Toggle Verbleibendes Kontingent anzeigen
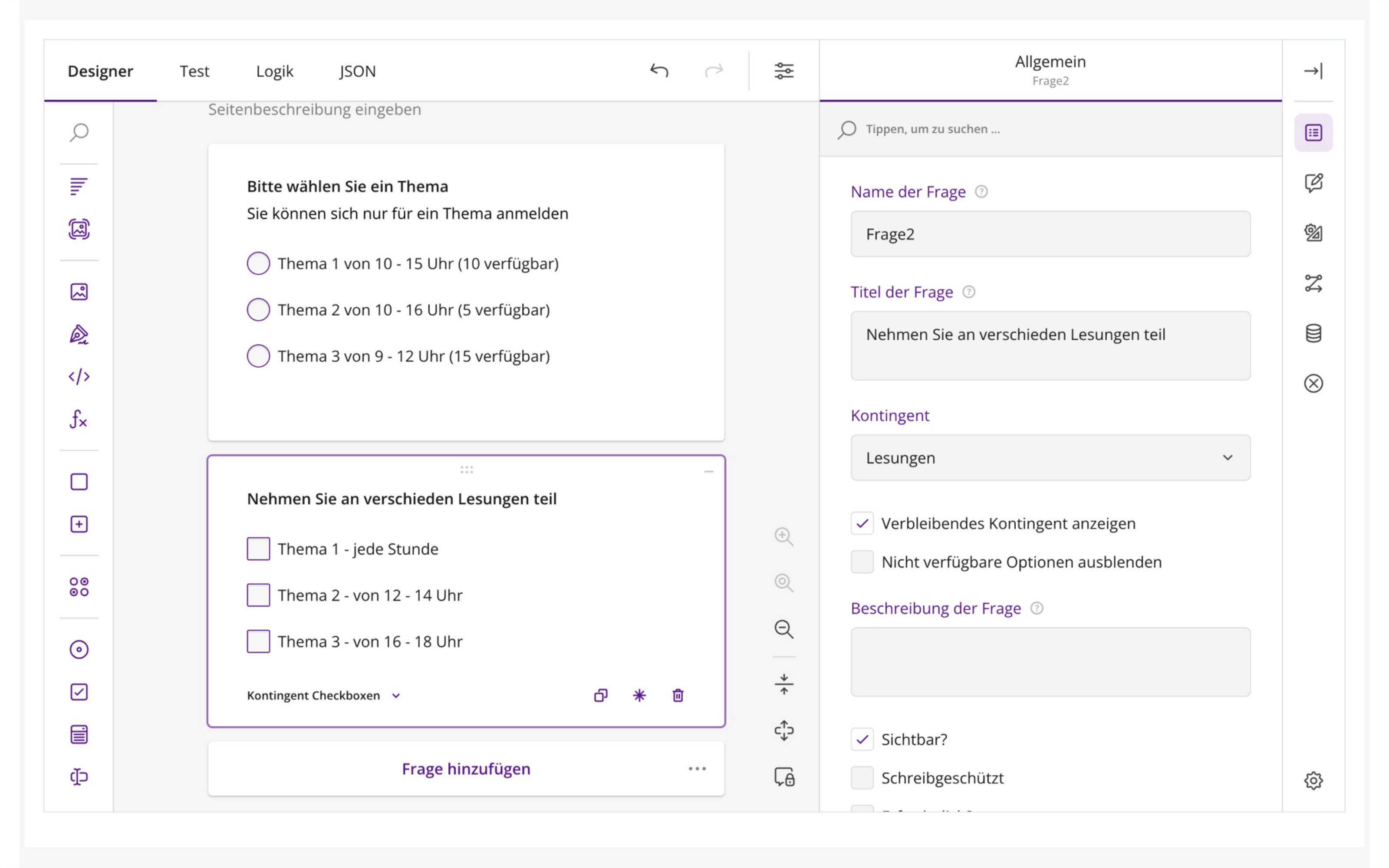Viewport: 1389px width, 868px height. (862, 523)
